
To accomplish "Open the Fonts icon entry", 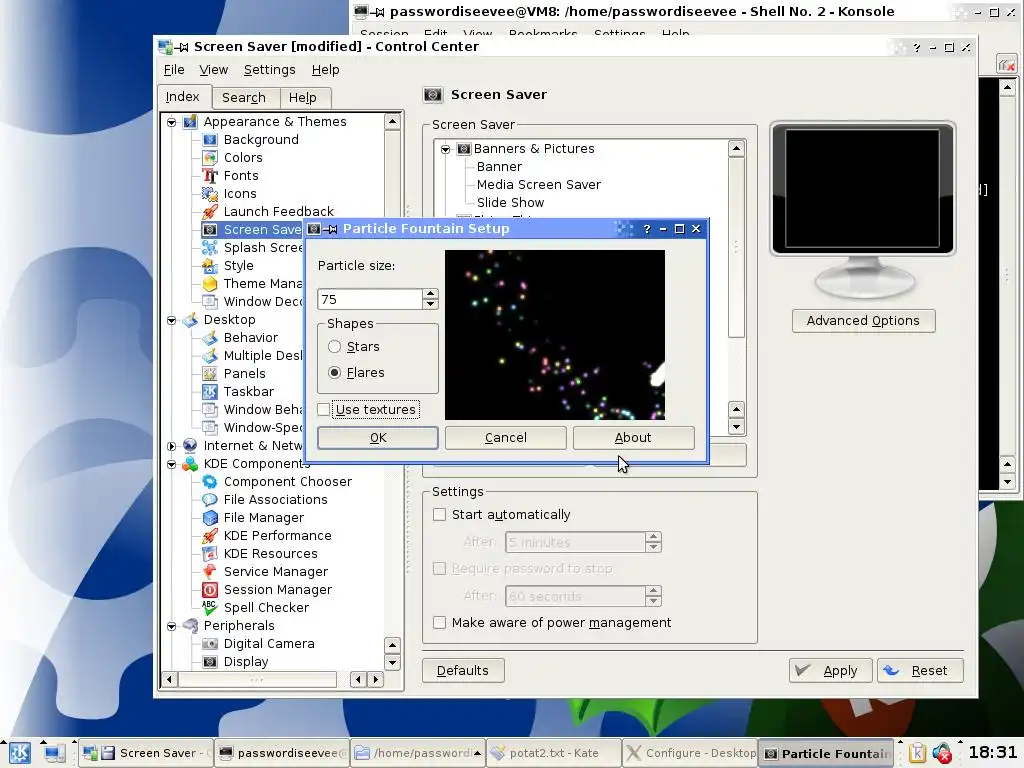I will click(210, 176).
